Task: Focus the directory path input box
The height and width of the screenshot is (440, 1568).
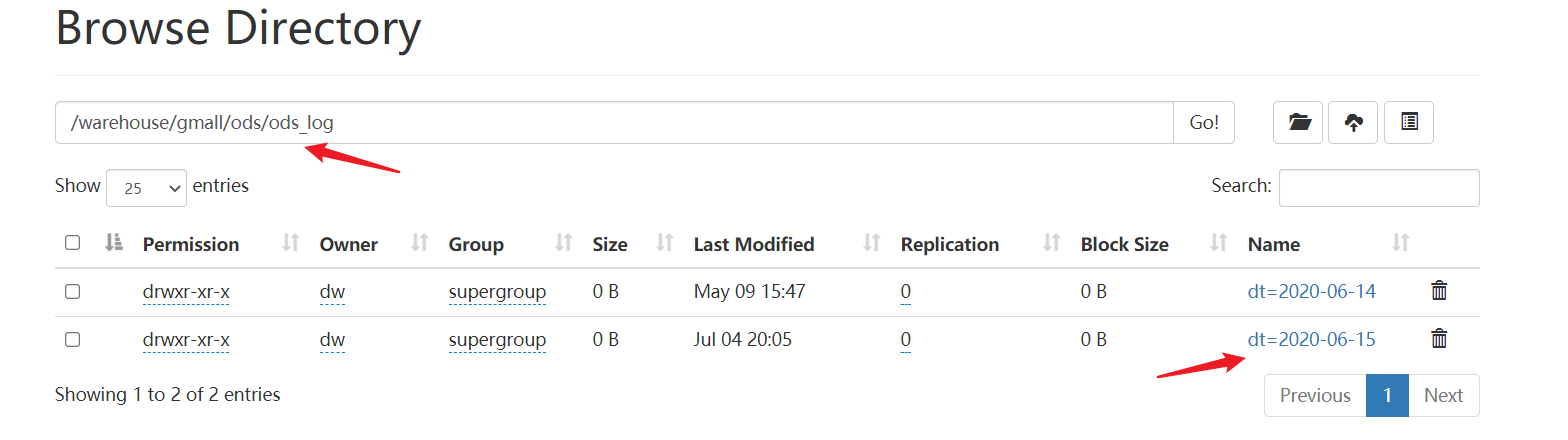Action: 614,123
